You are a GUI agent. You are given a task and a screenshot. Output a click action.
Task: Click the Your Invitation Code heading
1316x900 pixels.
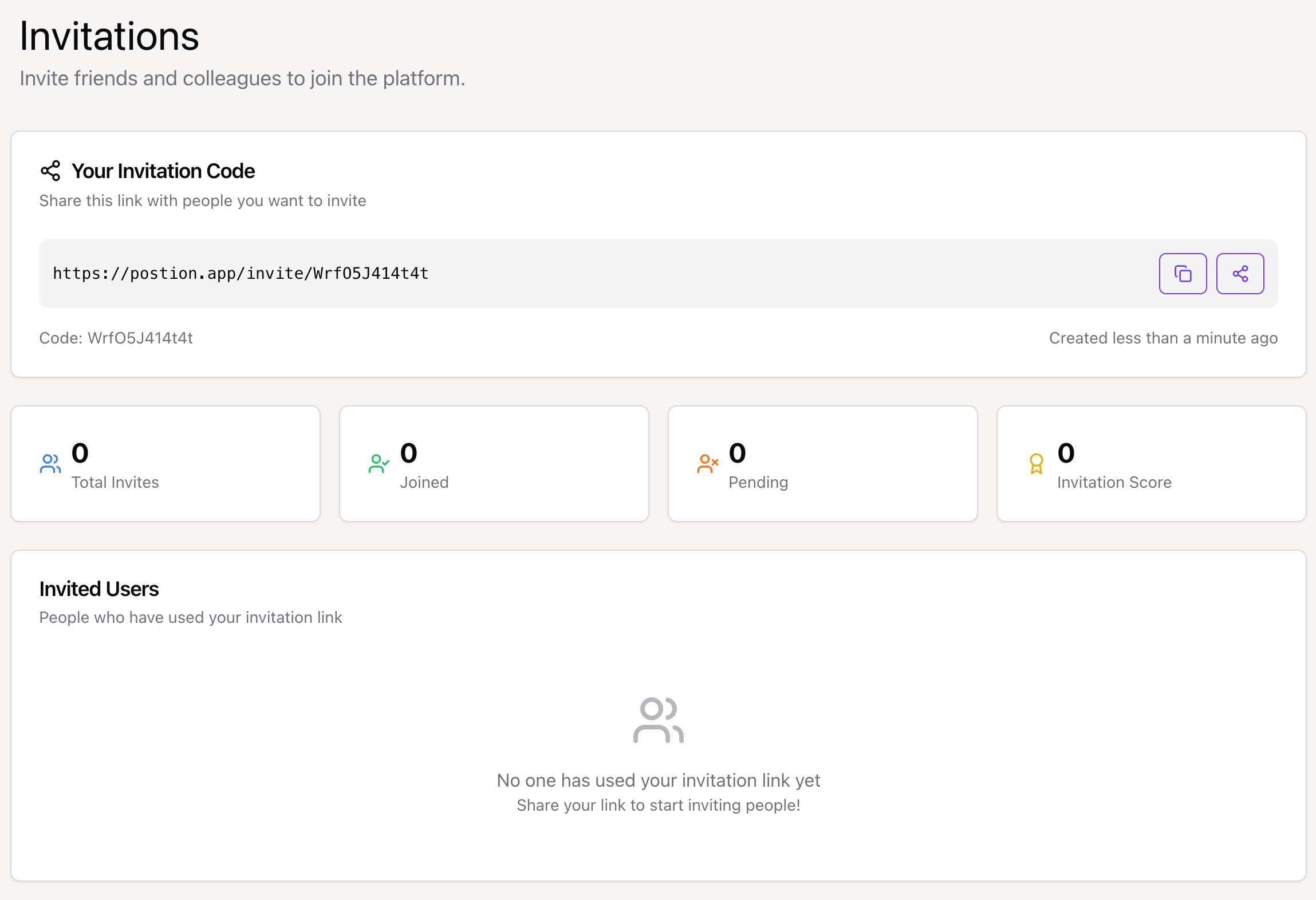coord(163,171)
